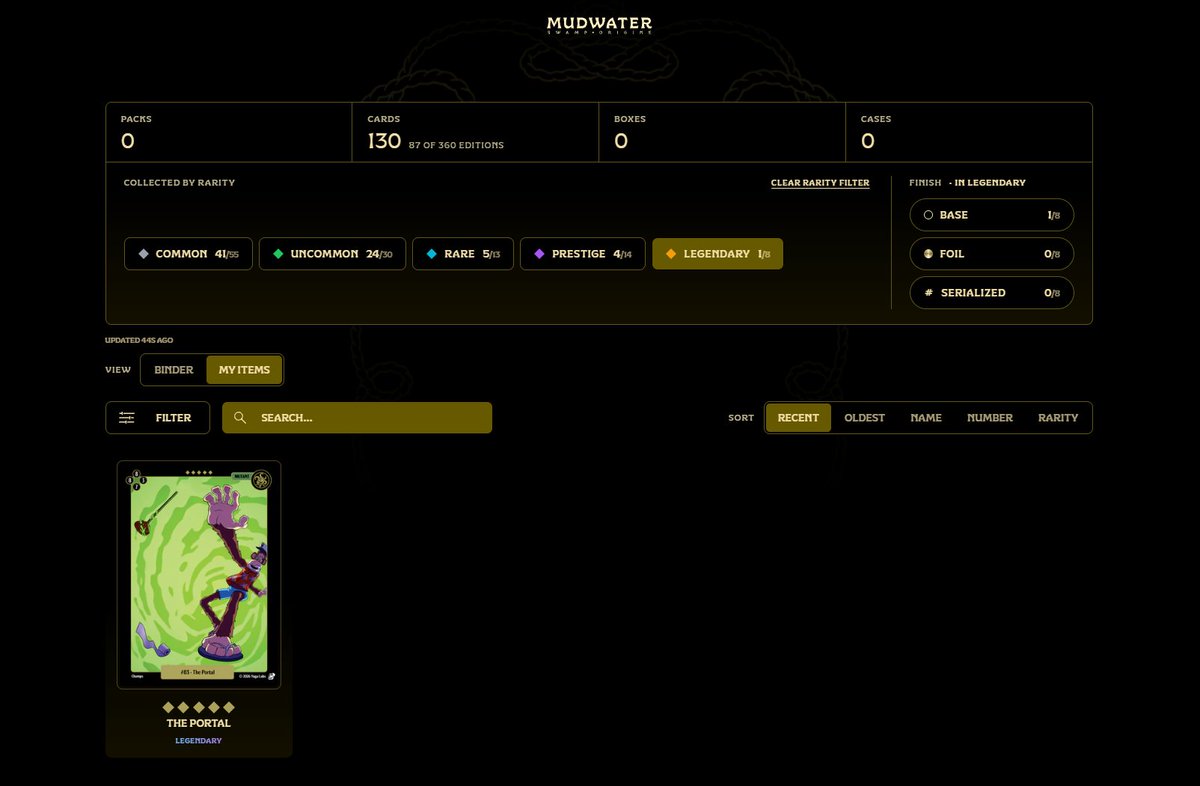Click the Common diamond icon
1200x786 pixels.
click(x=143, y=254)
